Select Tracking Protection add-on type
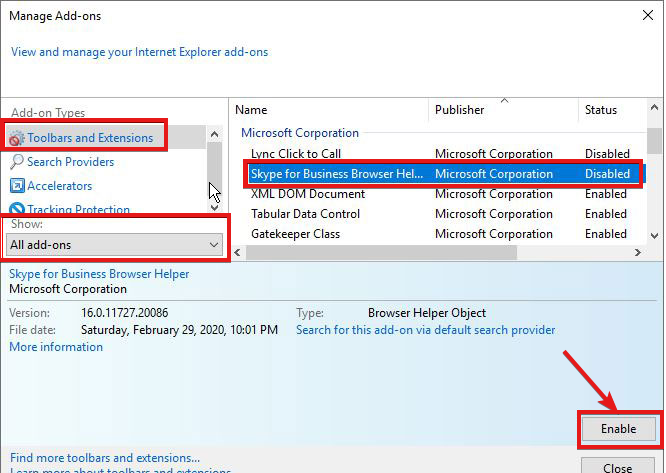The image size is (666, 473). 79,208
